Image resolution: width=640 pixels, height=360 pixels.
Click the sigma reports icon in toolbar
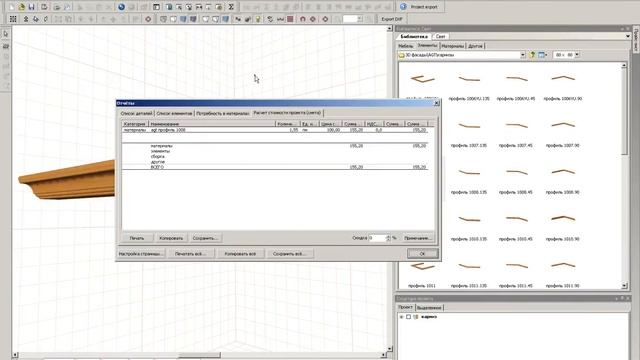[x=231, y=7]
